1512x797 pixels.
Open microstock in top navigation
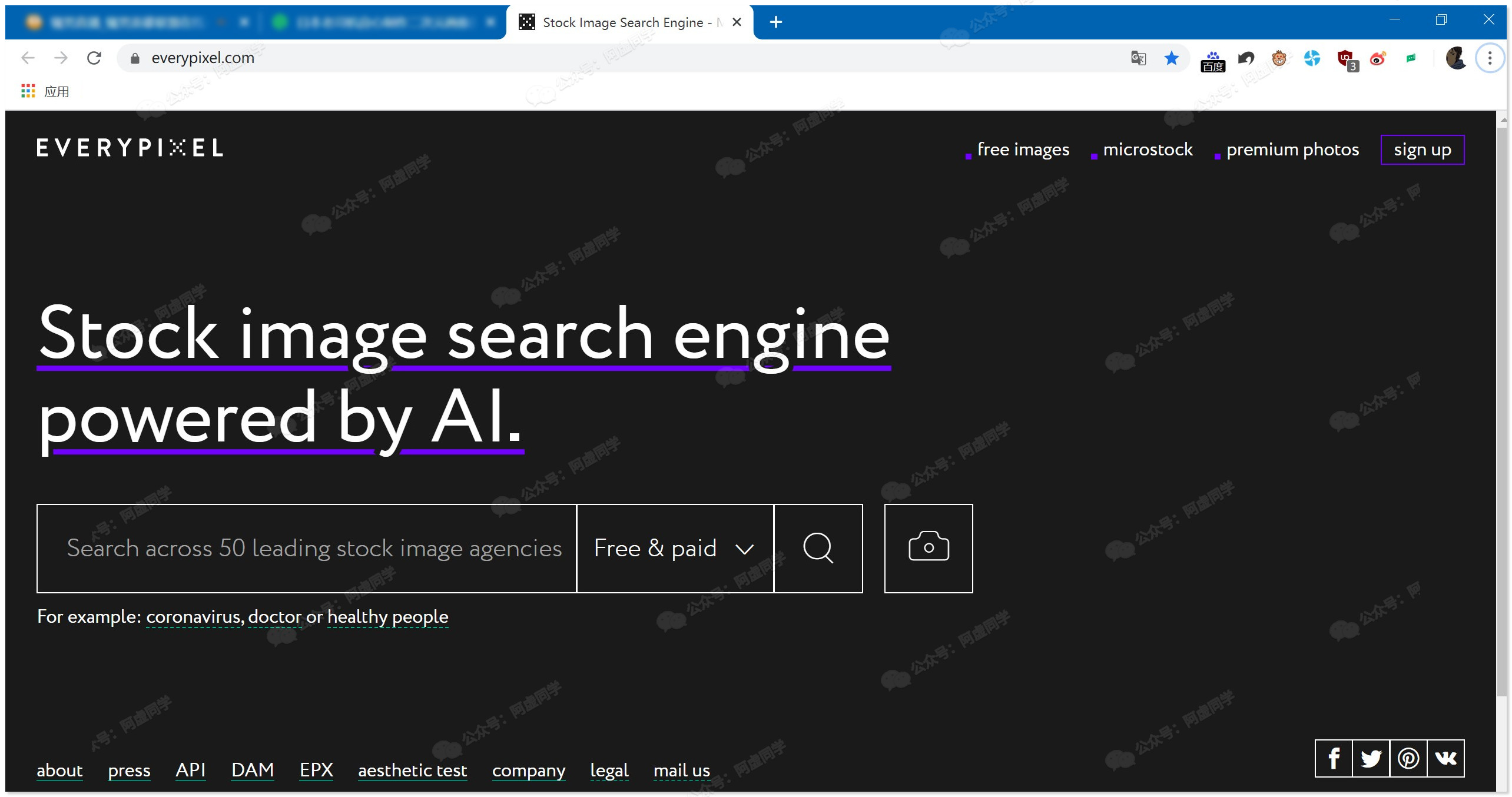[x=1148, y=150]
